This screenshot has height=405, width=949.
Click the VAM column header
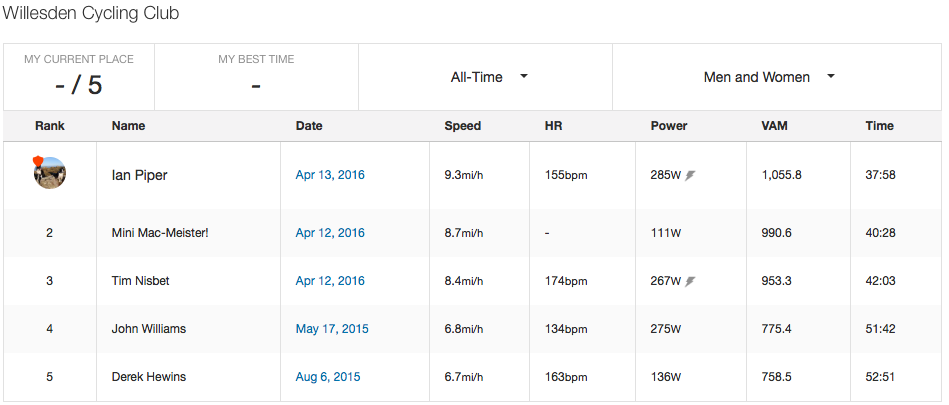(774, 126)
